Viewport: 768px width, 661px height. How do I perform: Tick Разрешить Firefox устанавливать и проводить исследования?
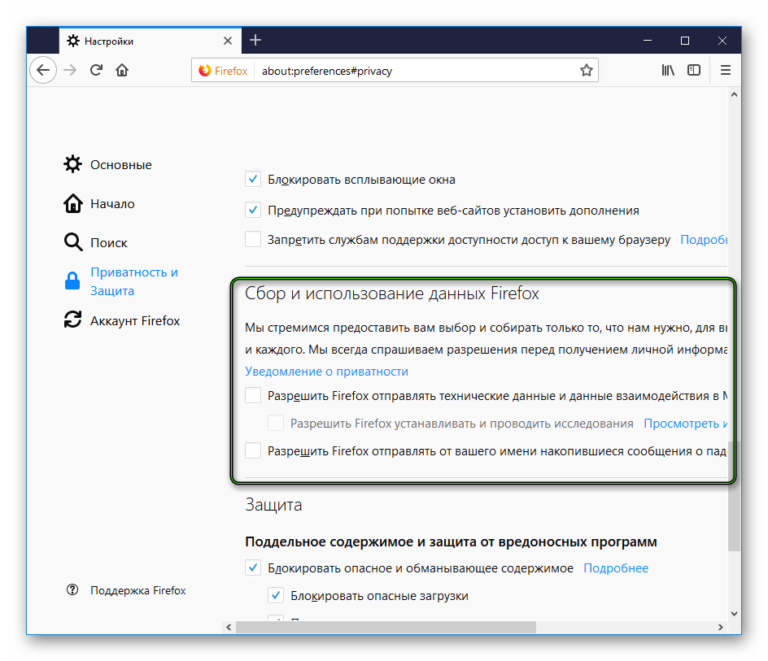point(276,423)
